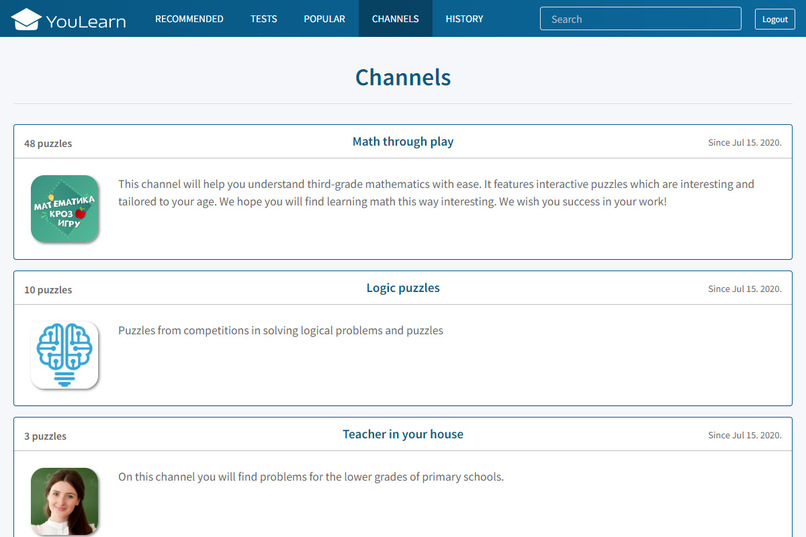
Task: Open the Logic puzzles channel title
Action: point(403,288)
